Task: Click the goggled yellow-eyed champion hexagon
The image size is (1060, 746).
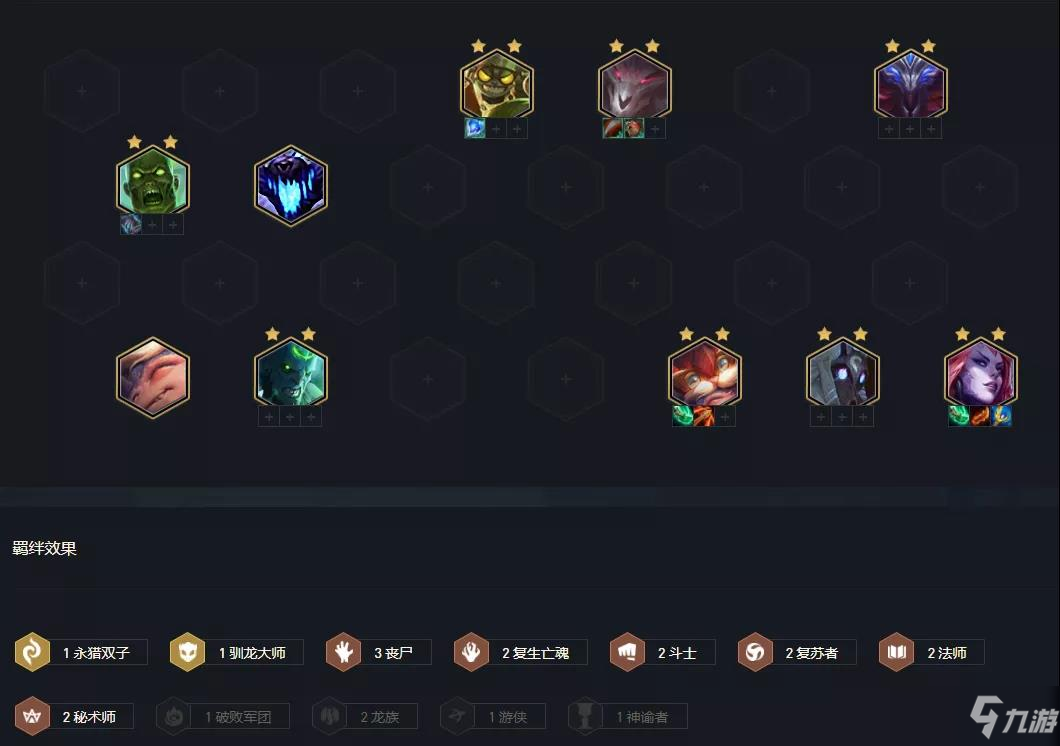Action: (497, 85)
